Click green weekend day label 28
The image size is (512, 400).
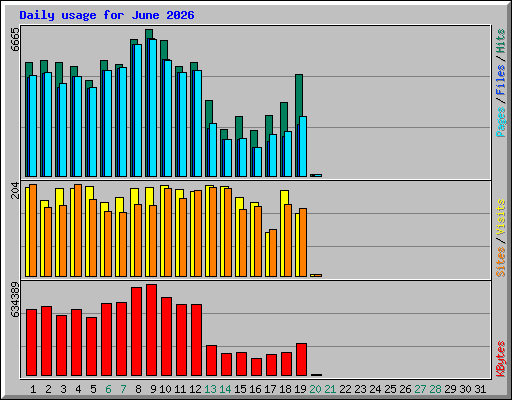coord(435,389)
